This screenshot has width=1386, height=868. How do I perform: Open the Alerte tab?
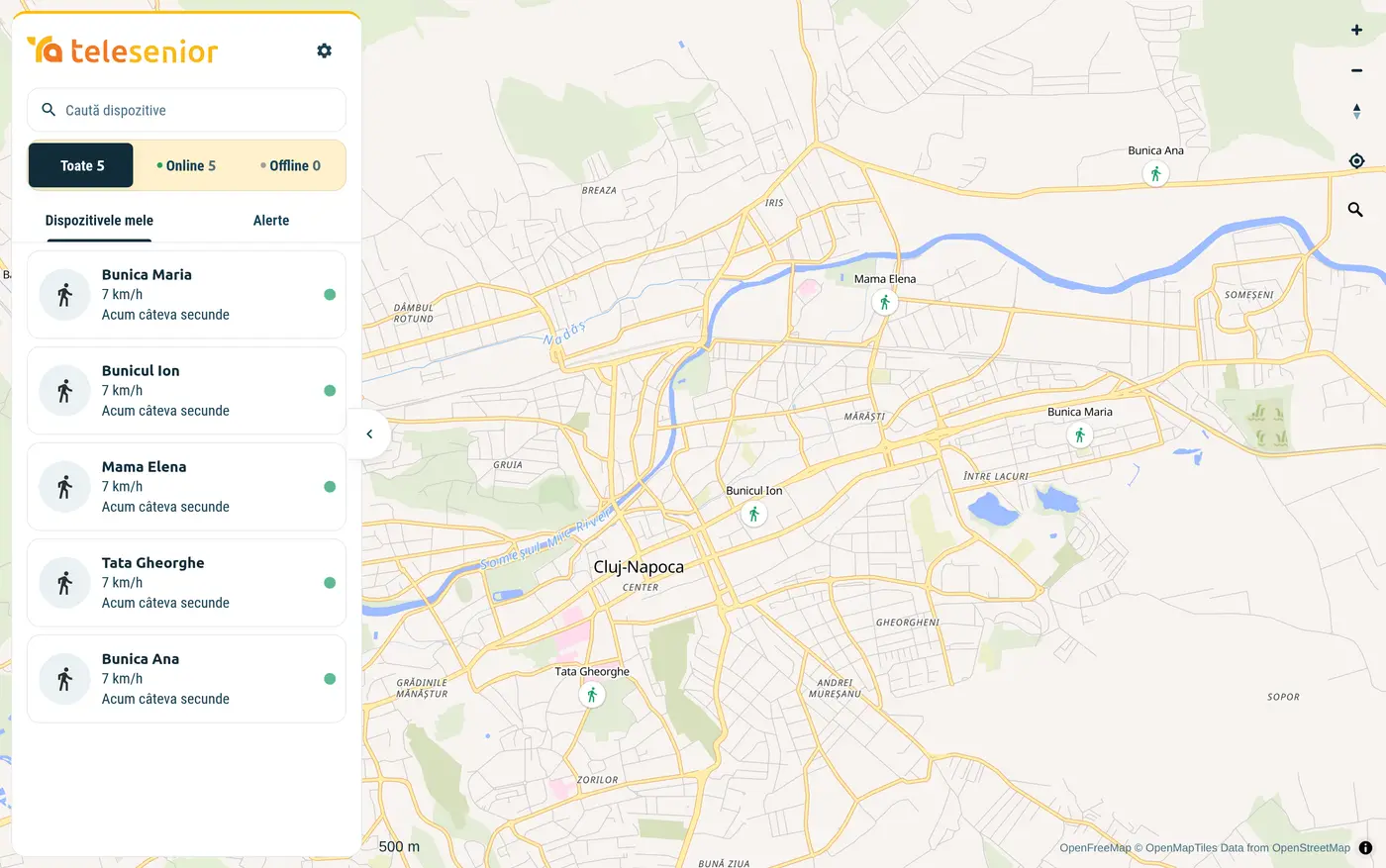(271, 220)
